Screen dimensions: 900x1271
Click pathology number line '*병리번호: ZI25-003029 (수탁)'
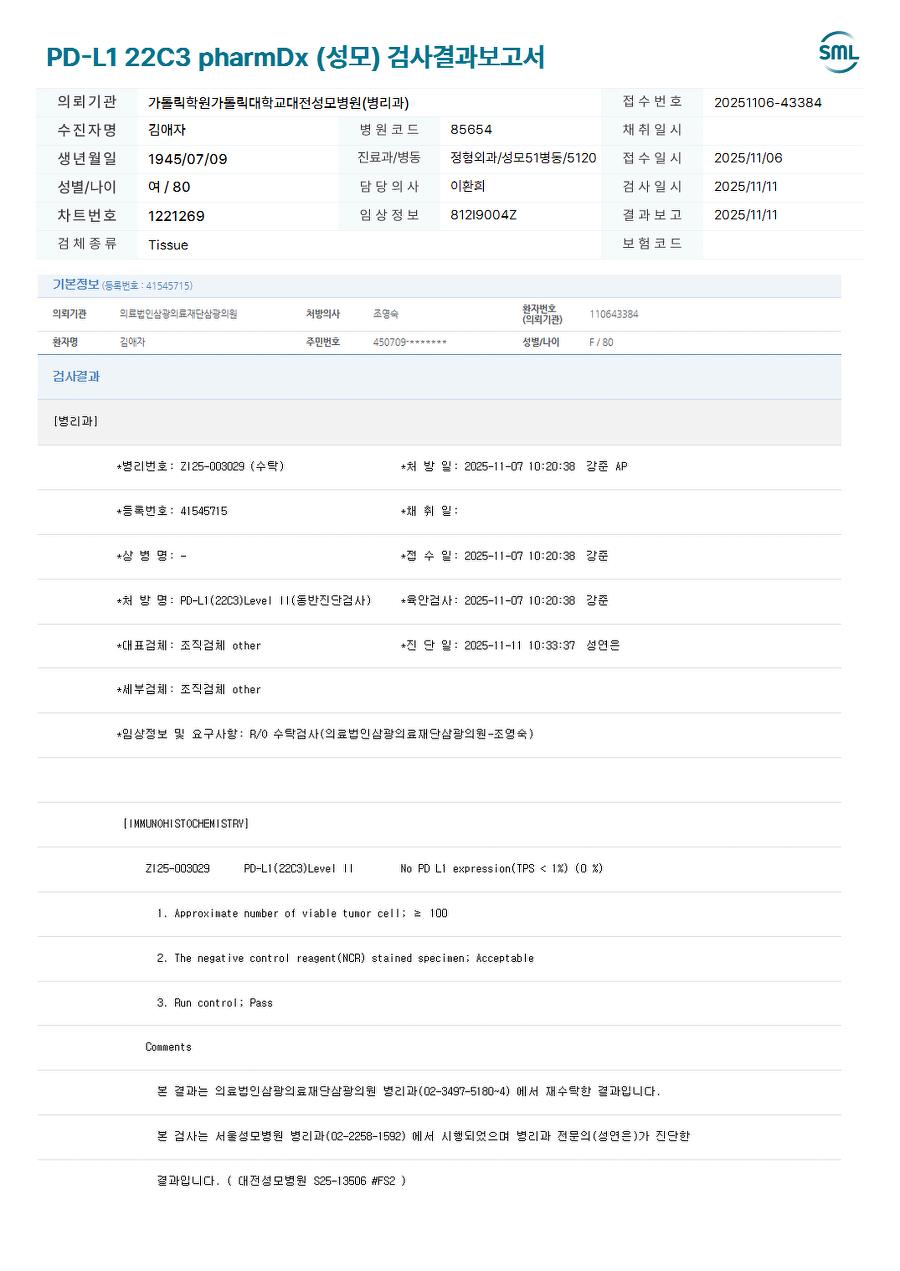tap(200, 467)
